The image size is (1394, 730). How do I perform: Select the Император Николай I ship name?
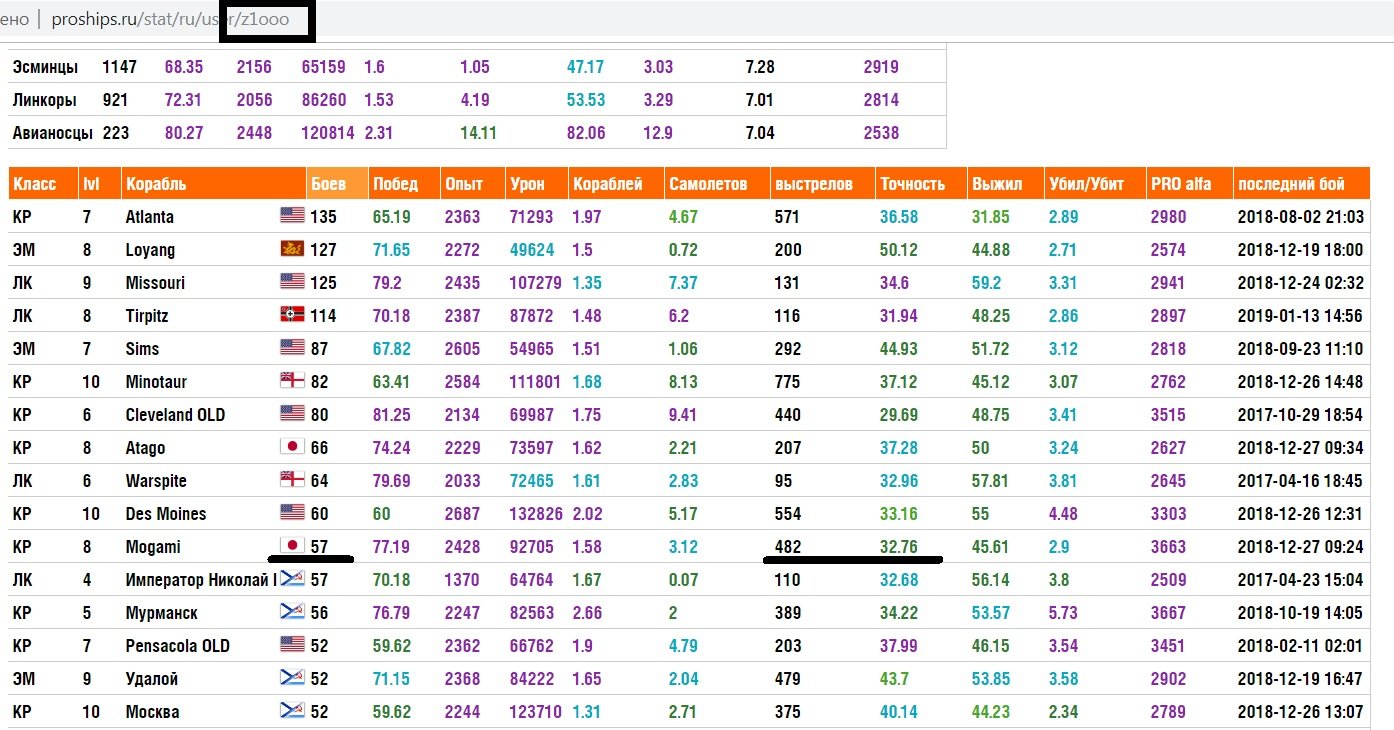[201, 580]
